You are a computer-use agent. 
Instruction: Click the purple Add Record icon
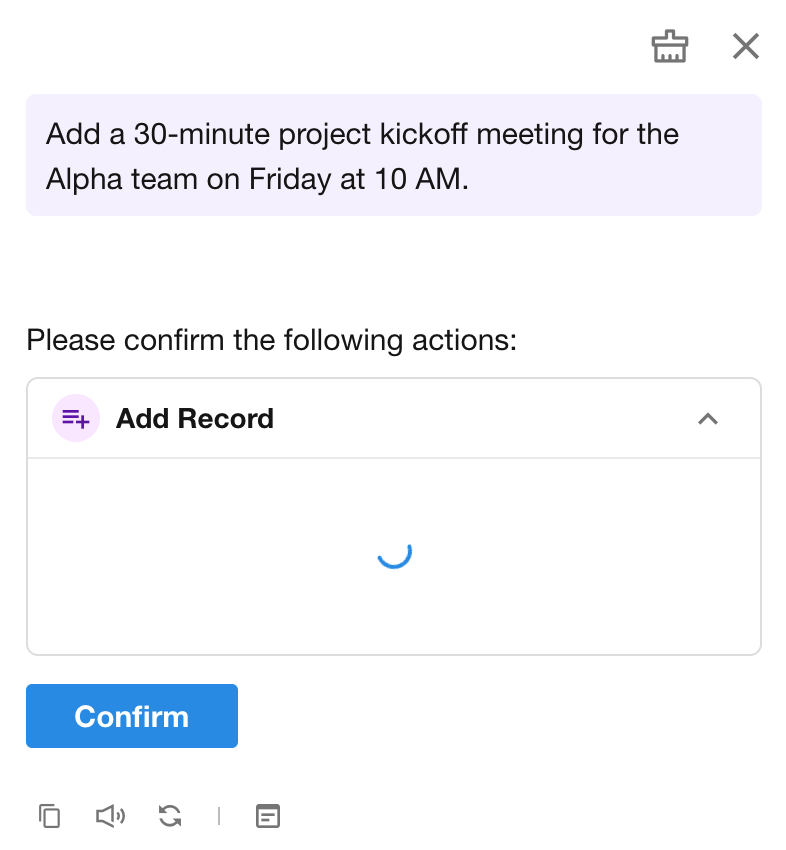[x=76, y=418]
